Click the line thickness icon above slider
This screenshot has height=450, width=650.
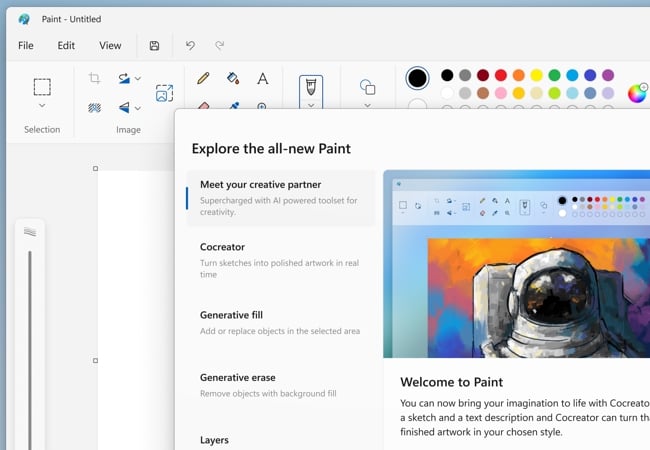click(x=30, y=232)
